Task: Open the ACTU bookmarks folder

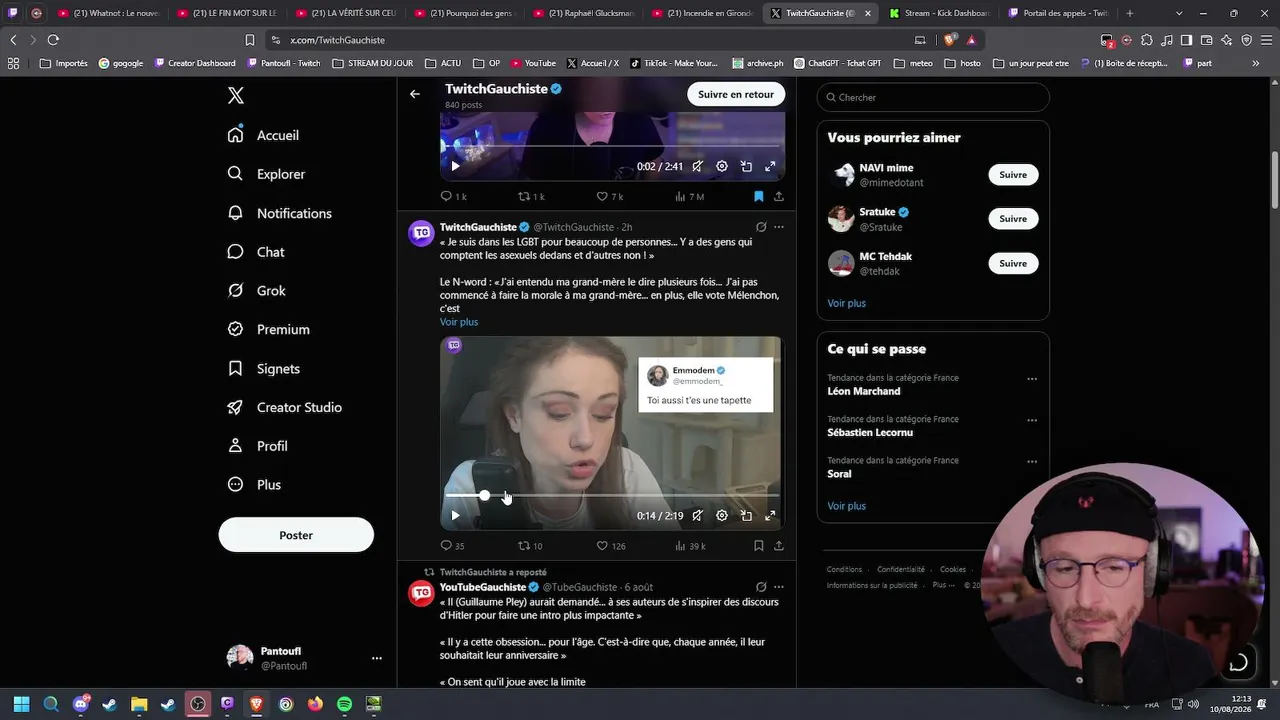Action: pyautogui.click(x=443, y=63)
